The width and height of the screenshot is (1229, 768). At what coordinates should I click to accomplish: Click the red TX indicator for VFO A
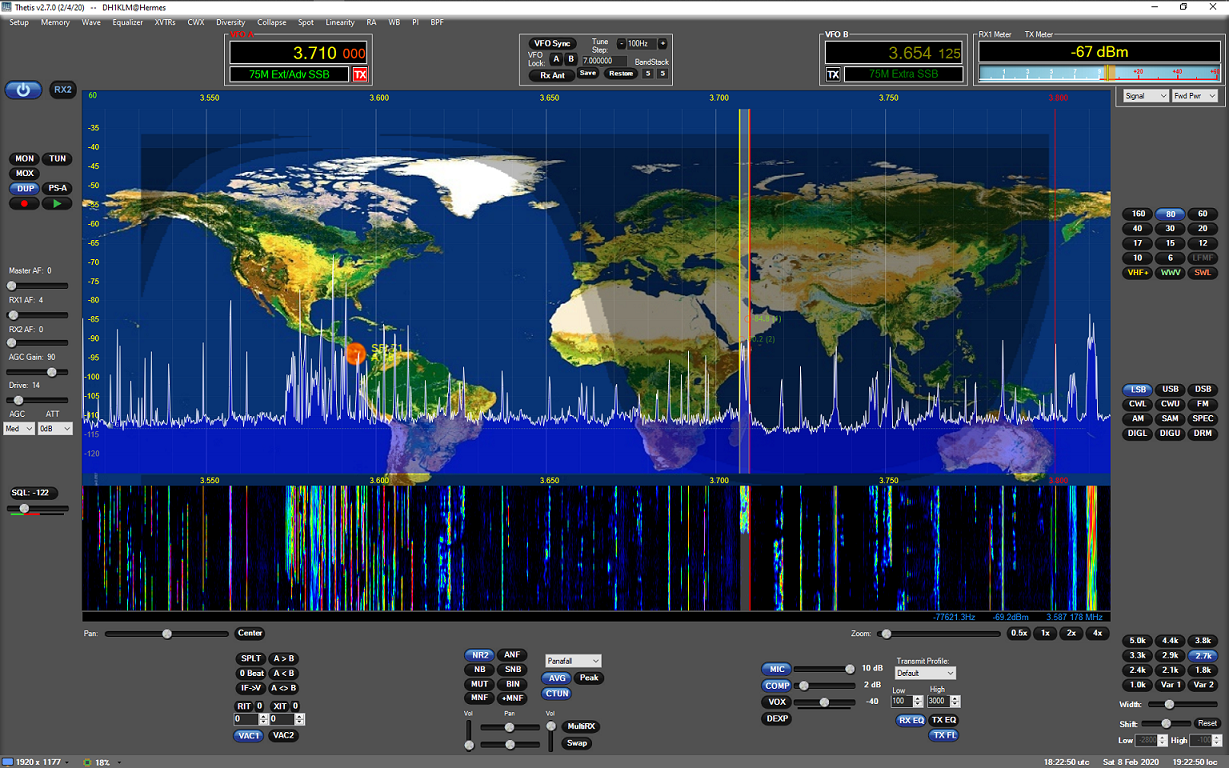pos(360,75)
